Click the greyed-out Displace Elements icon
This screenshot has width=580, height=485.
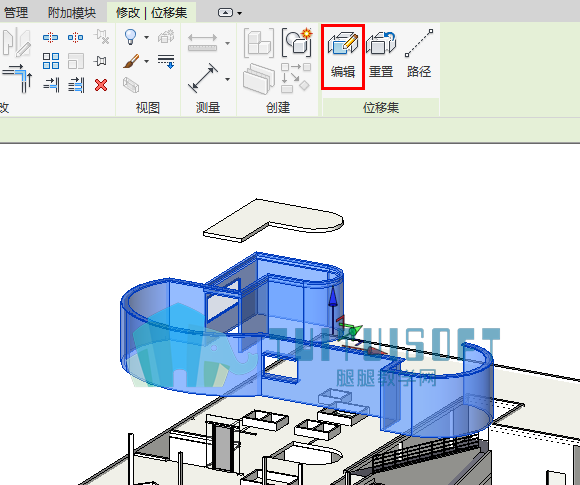coord(166,37)
